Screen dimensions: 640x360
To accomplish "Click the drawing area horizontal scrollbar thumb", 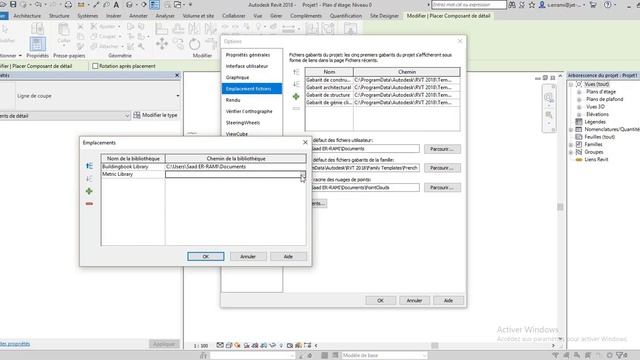I will click(x=435, y=346).
